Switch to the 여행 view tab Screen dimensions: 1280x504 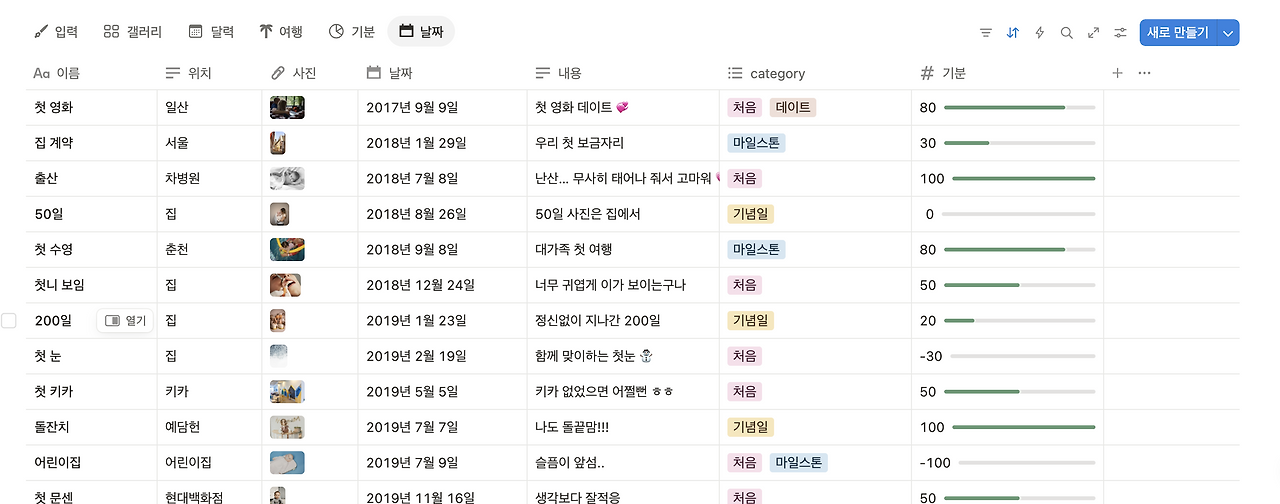coord(281,32)
